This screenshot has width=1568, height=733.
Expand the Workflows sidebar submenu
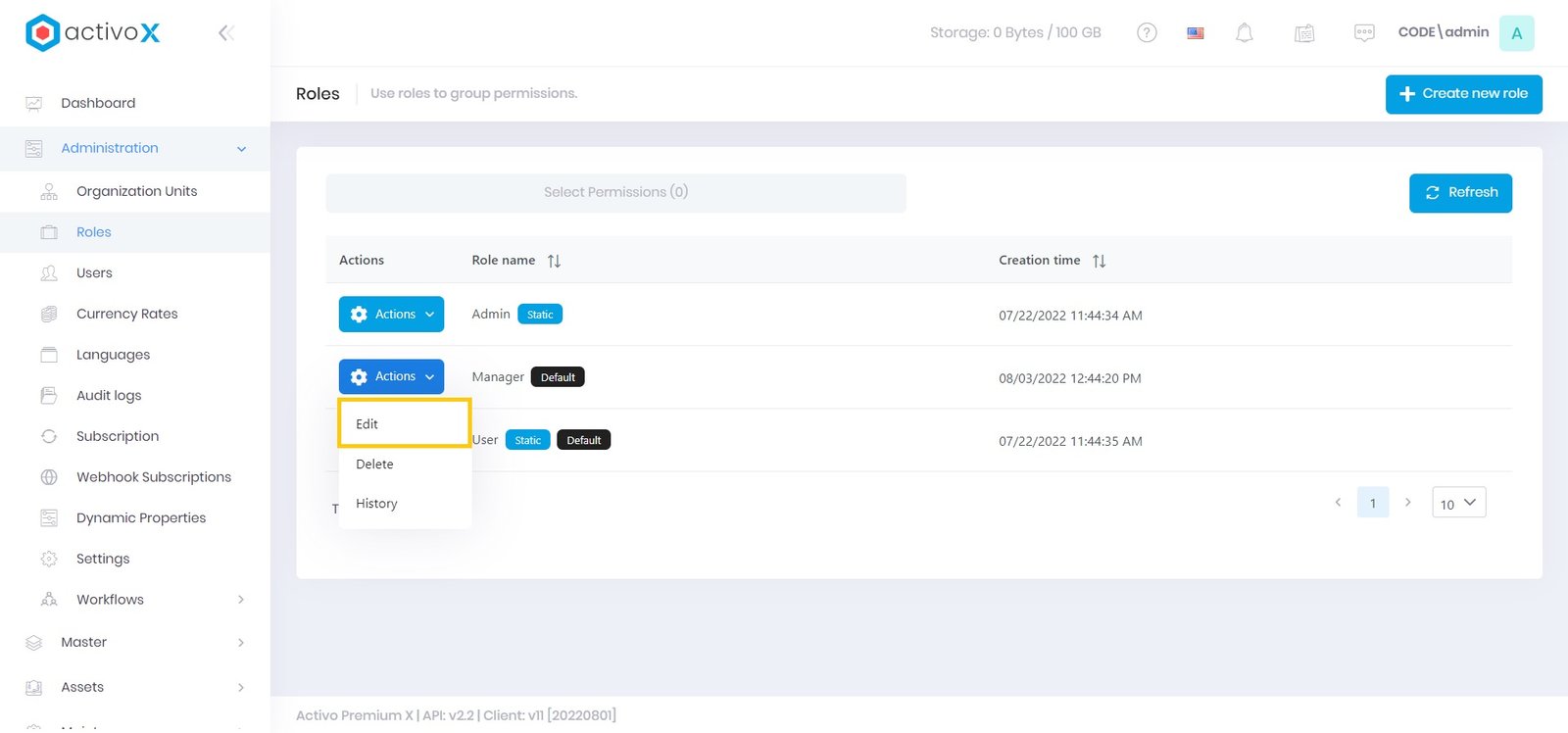(240, 600)
